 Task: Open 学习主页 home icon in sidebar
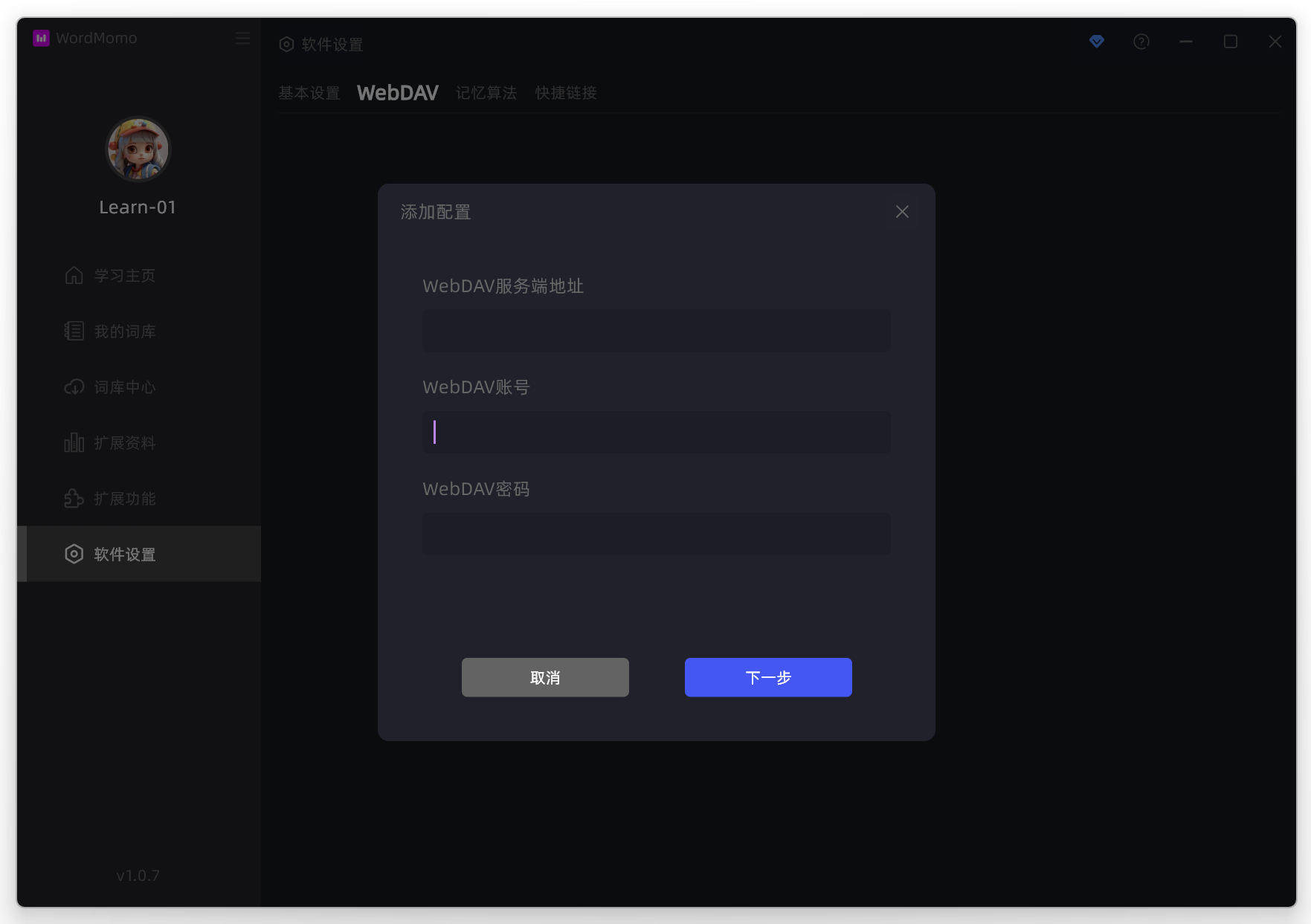point(74,276)
